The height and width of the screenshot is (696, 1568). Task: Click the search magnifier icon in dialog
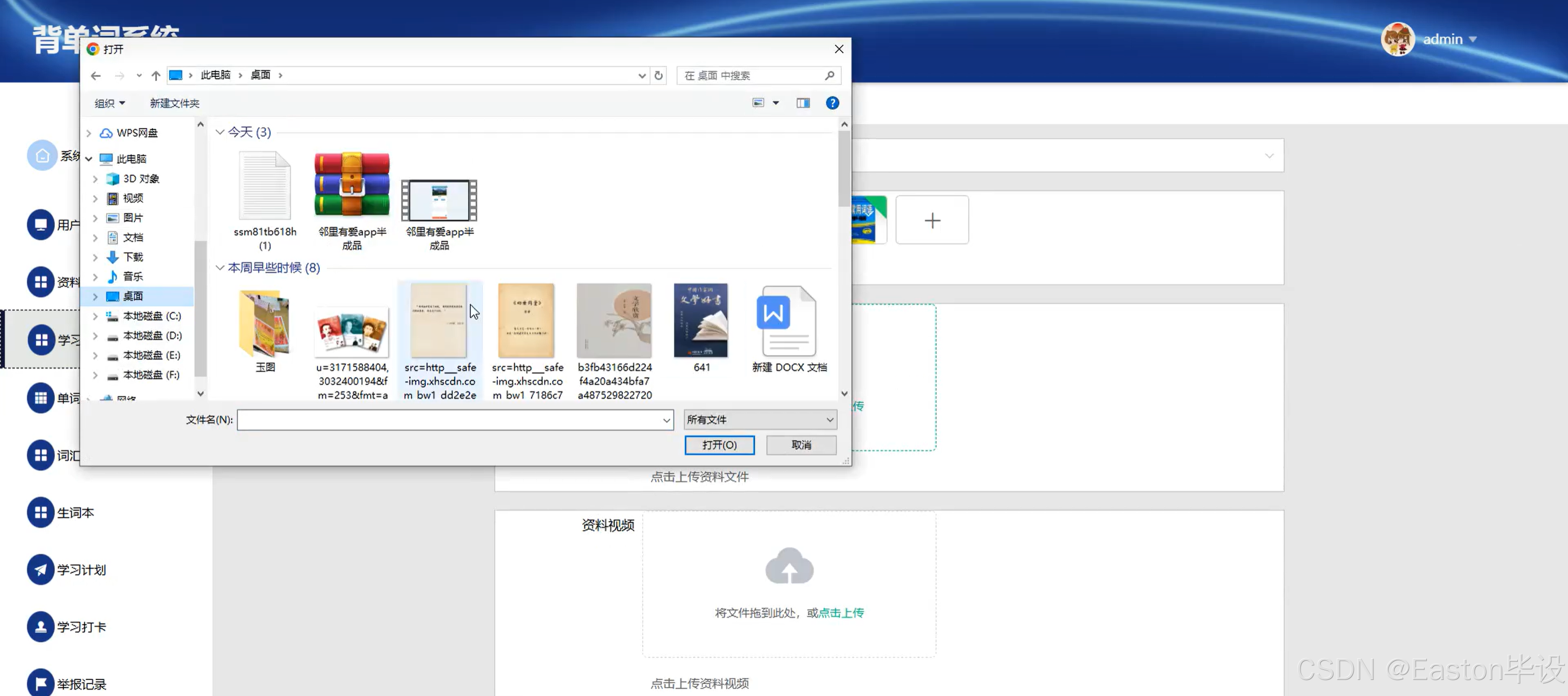click(x=830, y=75)
